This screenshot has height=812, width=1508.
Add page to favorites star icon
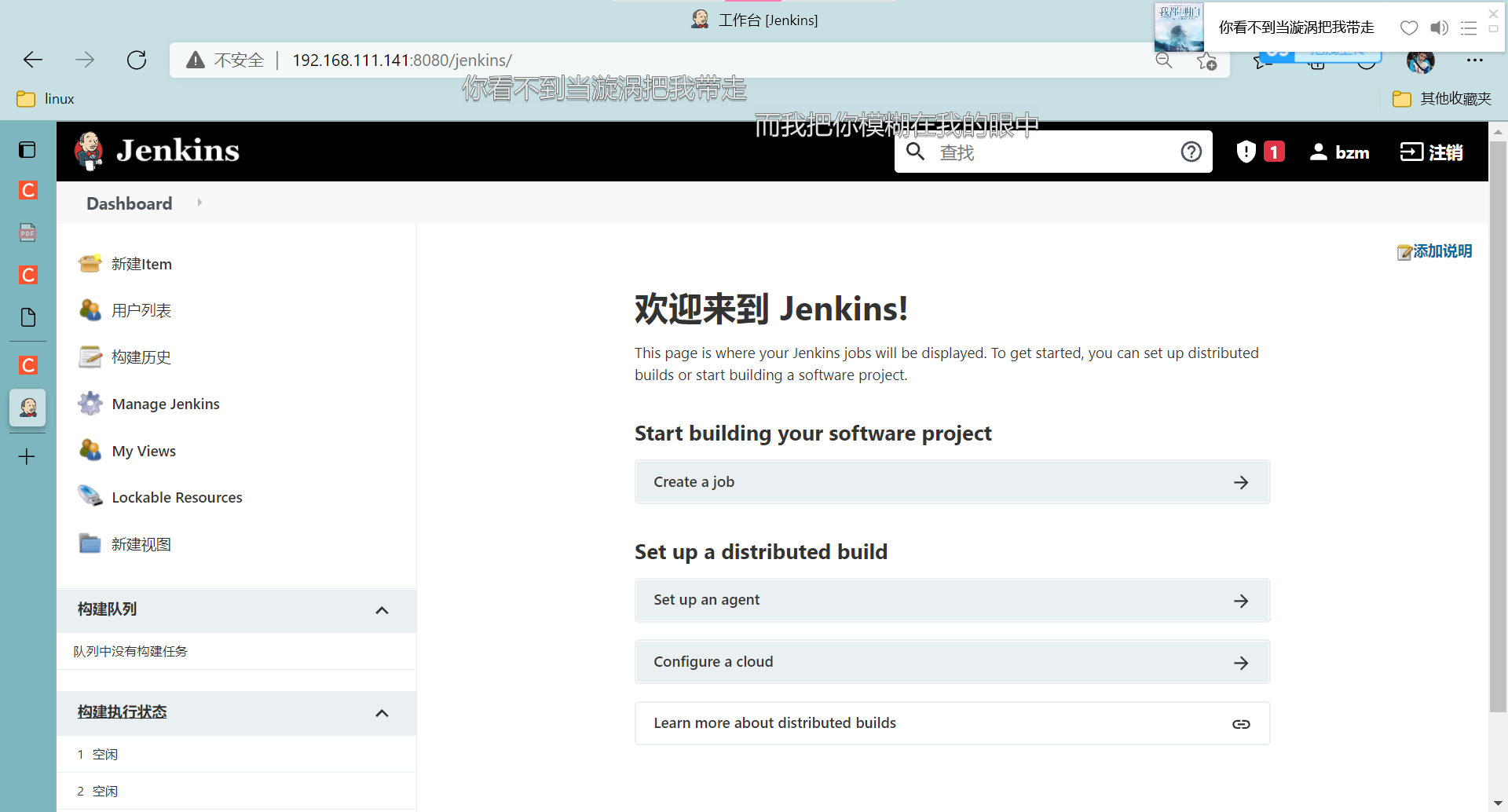click(1207, 60)
